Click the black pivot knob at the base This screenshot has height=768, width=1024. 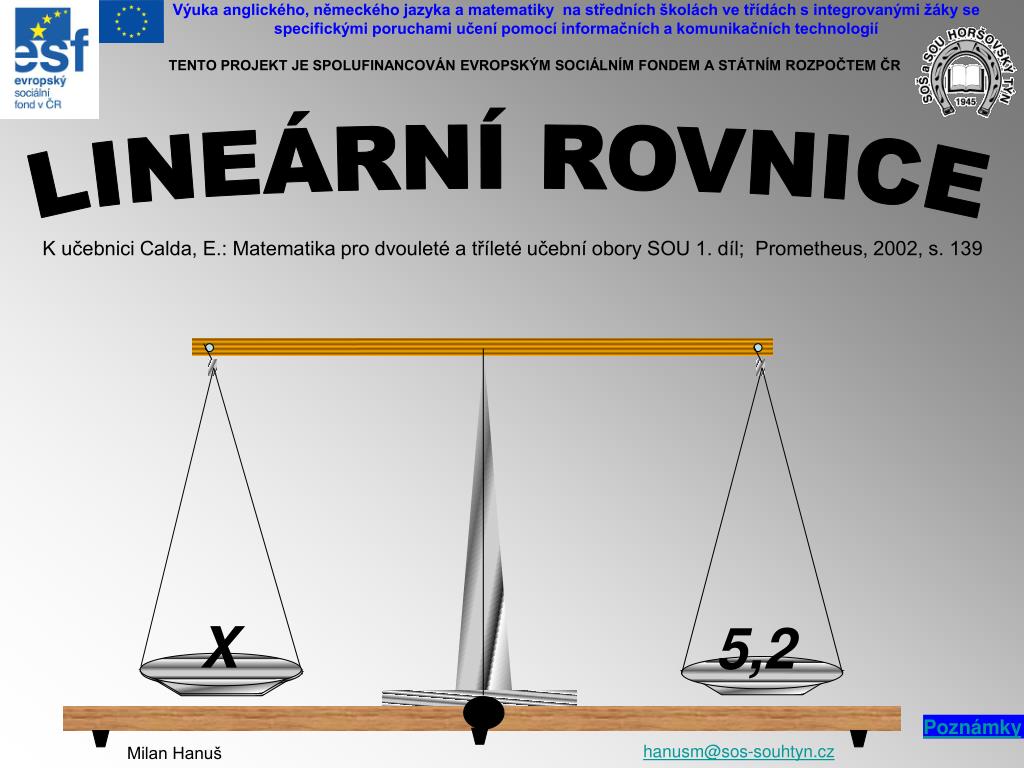(x=483, y=712)
